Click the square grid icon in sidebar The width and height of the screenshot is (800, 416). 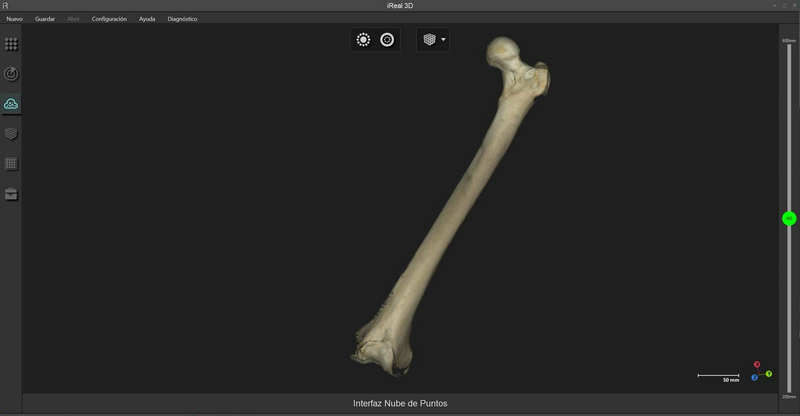pyautogui.click(x=11, y=163)
